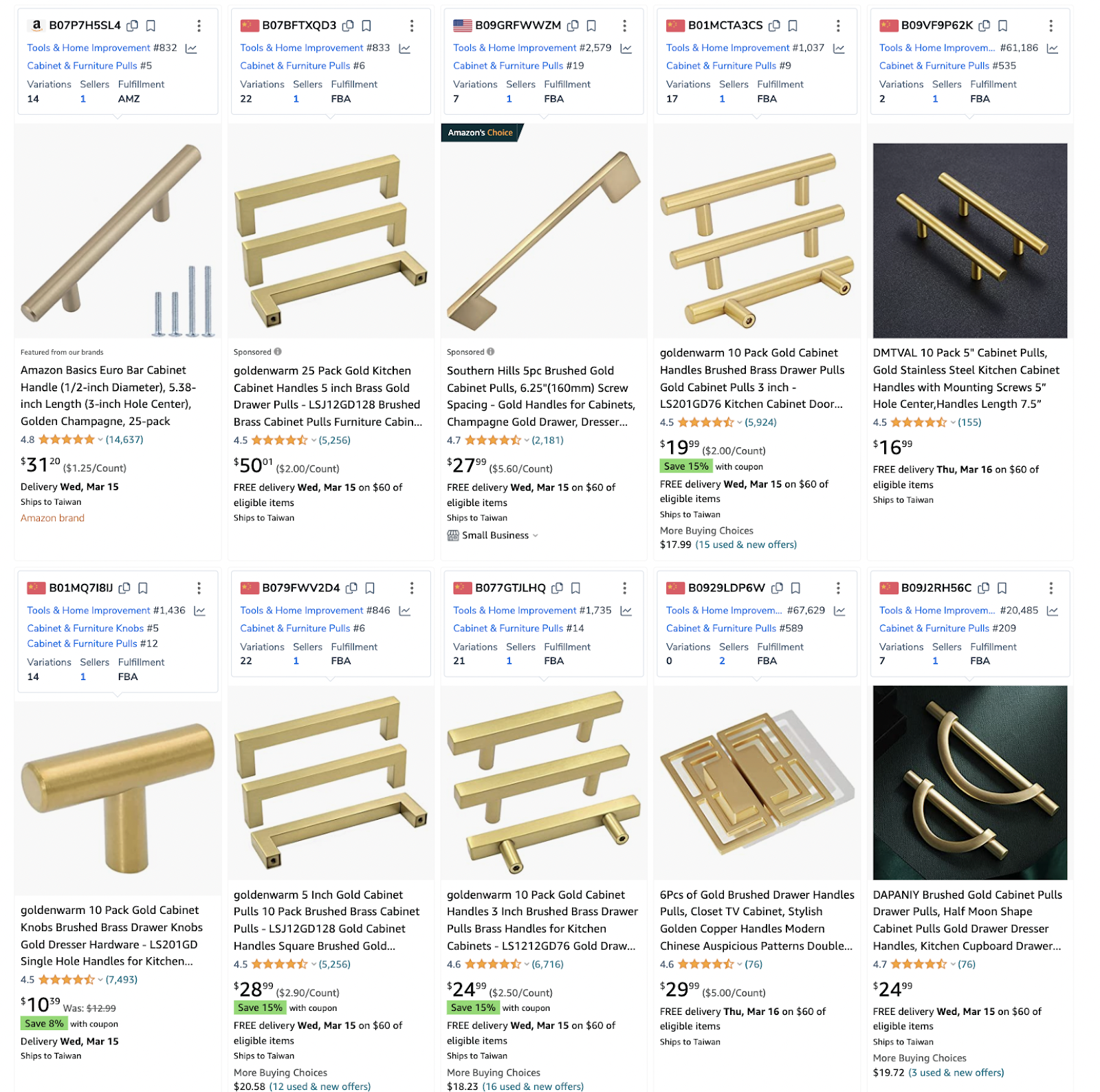Open Amazon Basics Euro Bar Cabinet Handle title
The height and width of the screenshot is (1092, 1100).
[109, 395]
